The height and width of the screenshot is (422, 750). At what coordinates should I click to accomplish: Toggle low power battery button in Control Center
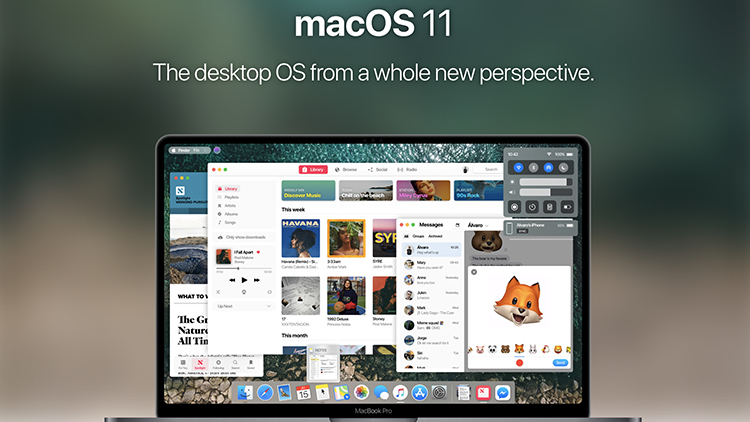[x=567, y=207]
